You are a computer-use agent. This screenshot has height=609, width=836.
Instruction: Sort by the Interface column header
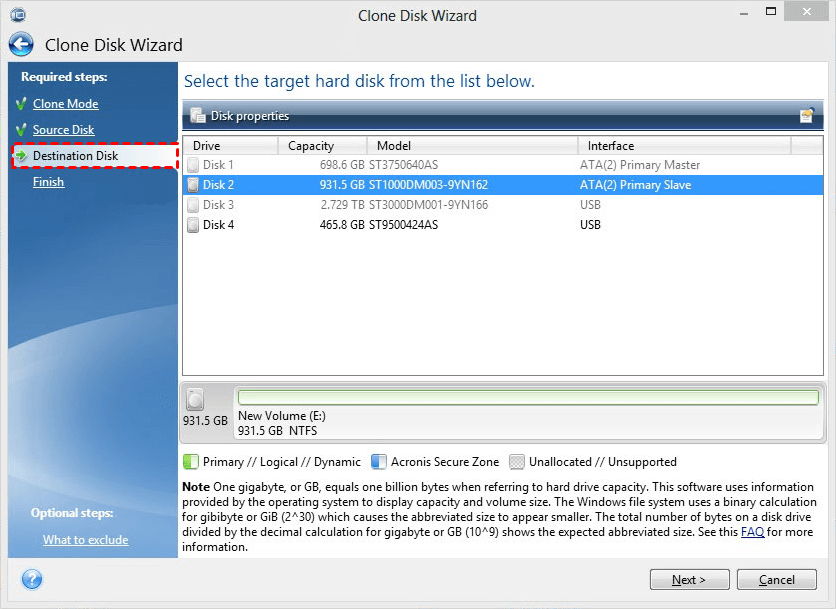point(685,146)
